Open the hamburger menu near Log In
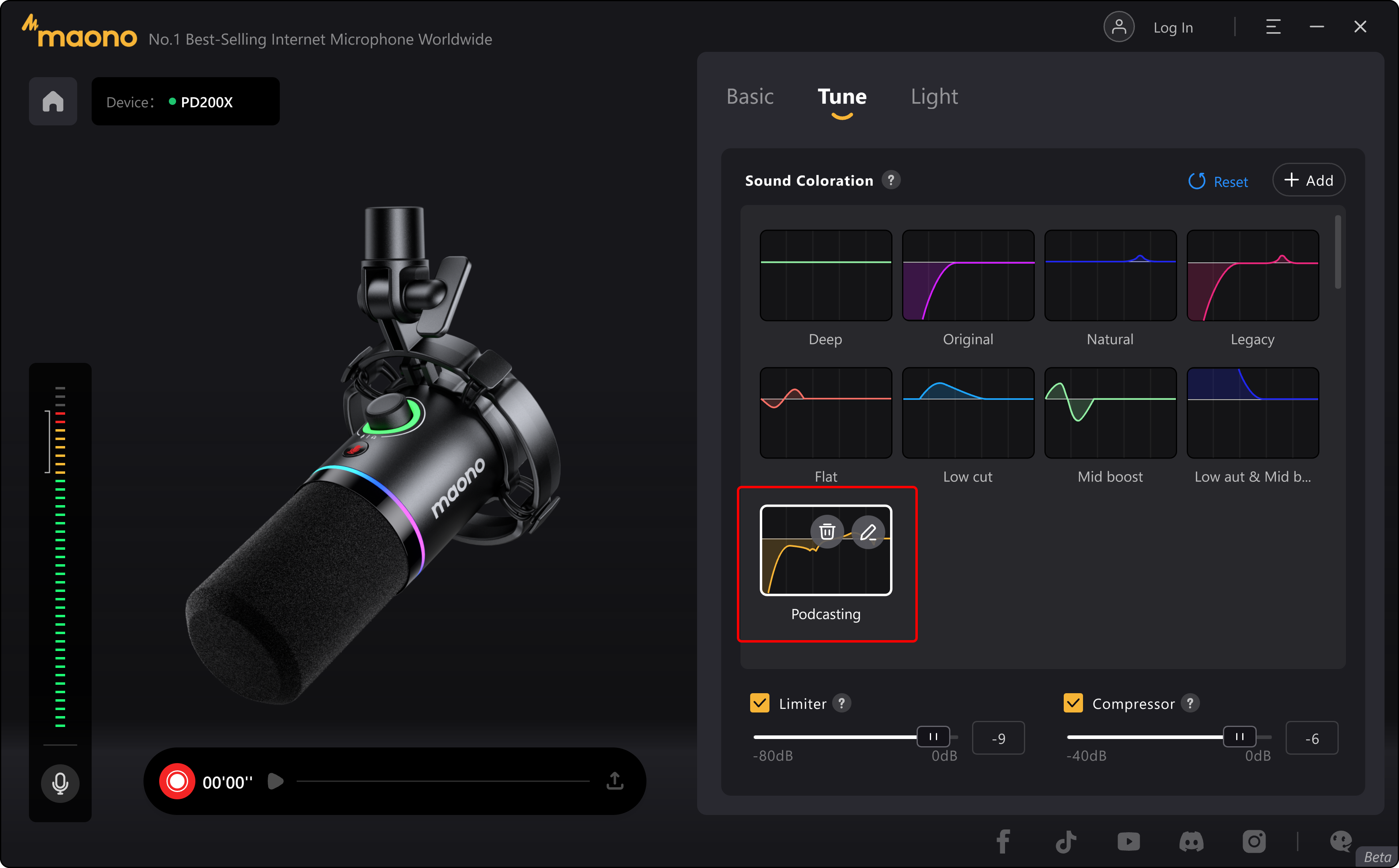The width and height of the screenshot is (1399, 868). tap(1273, 27)
